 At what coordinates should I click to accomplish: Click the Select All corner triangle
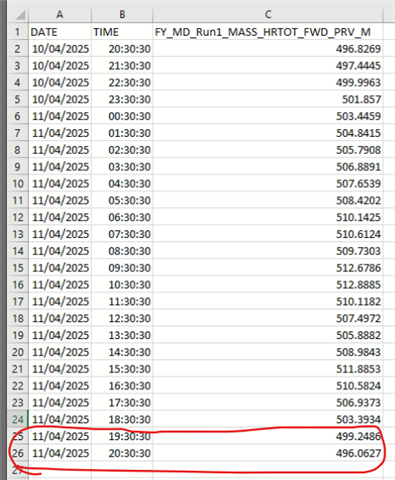pyautogui.click(x=18, y=14)
